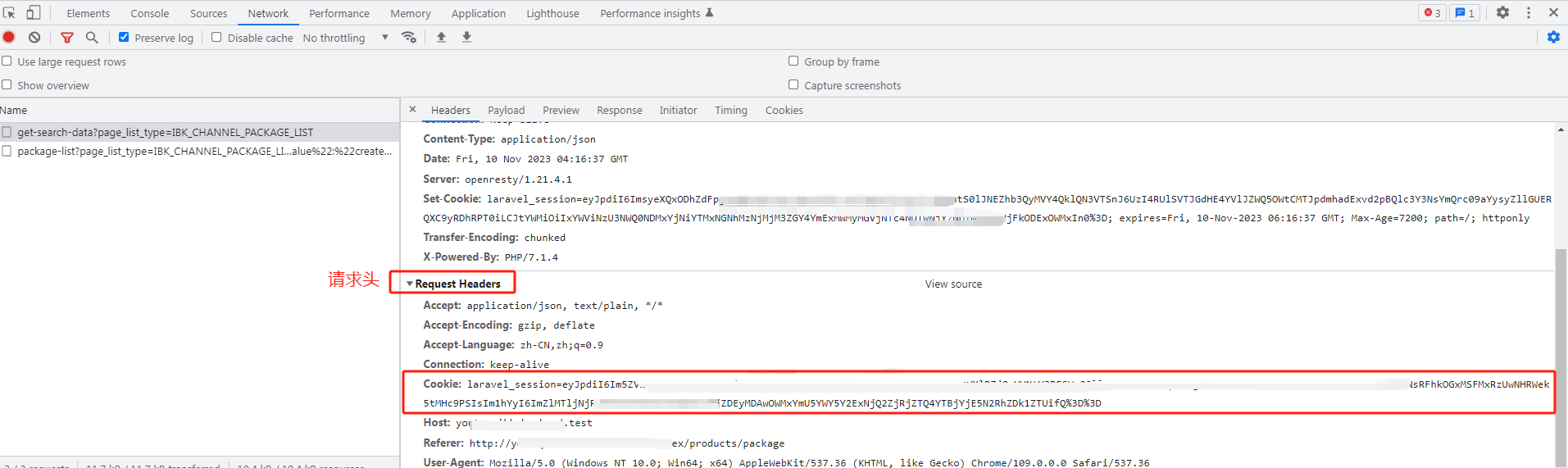The width and height of the screenshot is (1568, 468).
Task: Click the Date header value
Action: pos(542,159)
